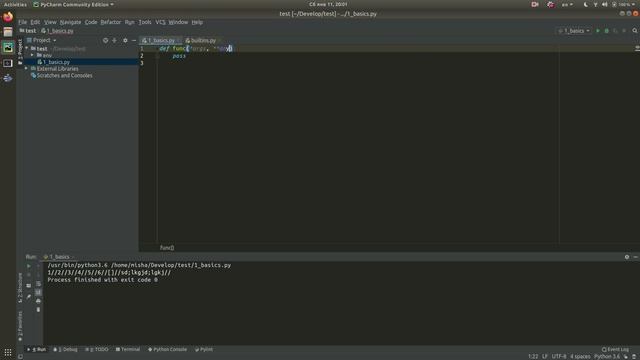Open TODO tool window tab

(97, 349)
